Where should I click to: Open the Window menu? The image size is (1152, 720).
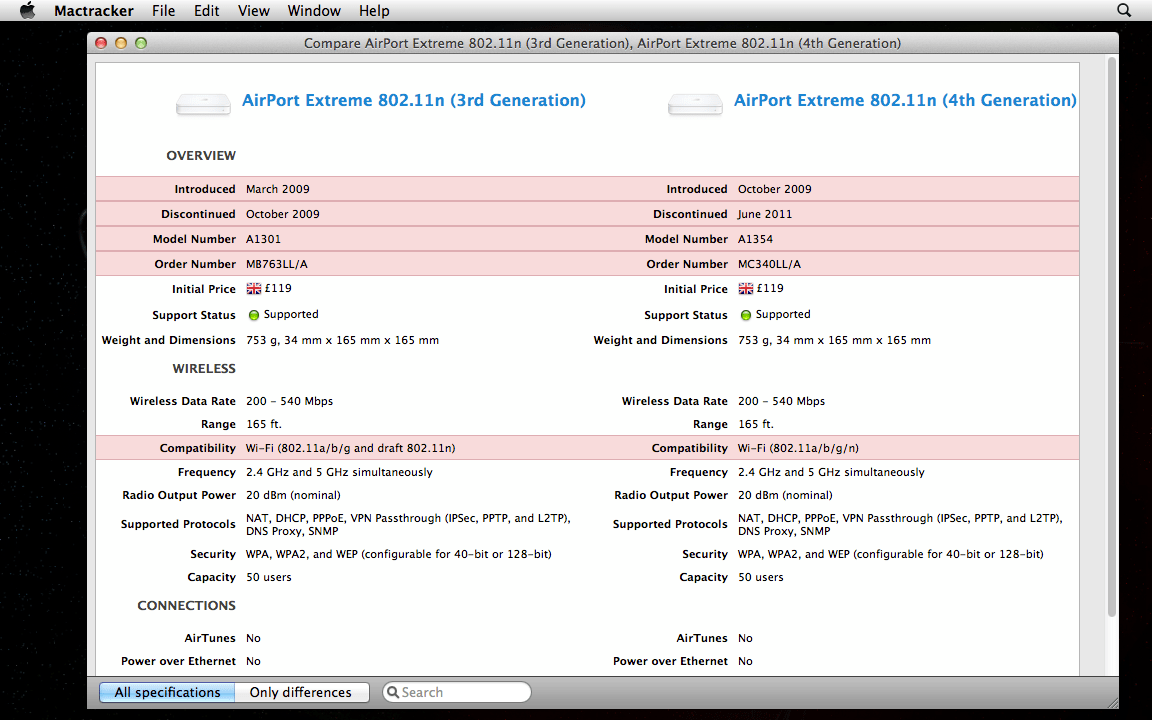314,10
